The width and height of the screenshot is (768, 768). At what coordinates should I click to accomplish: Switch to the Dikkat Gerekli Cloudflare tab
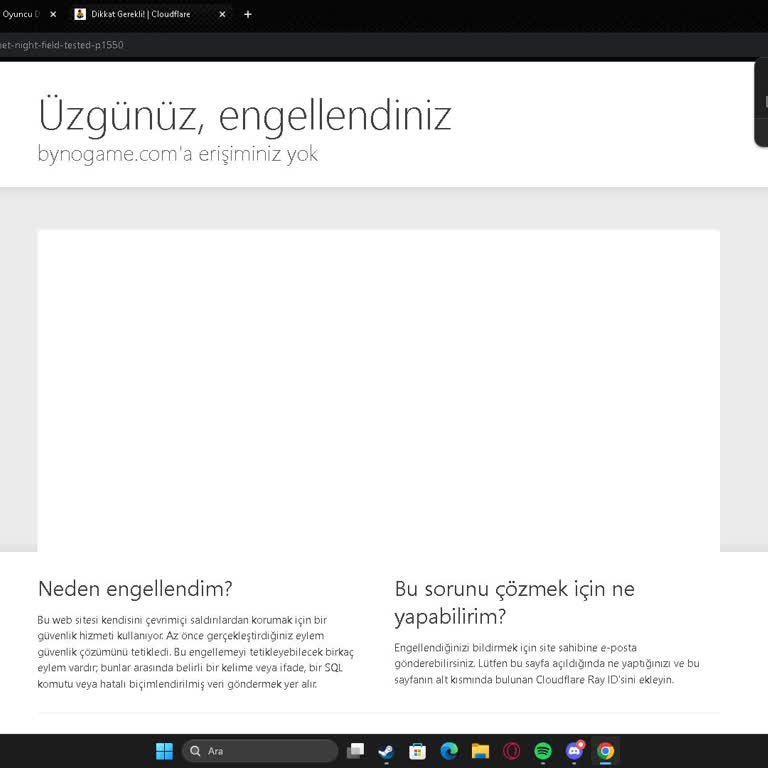pyautogui.click(x=150, y=14)
